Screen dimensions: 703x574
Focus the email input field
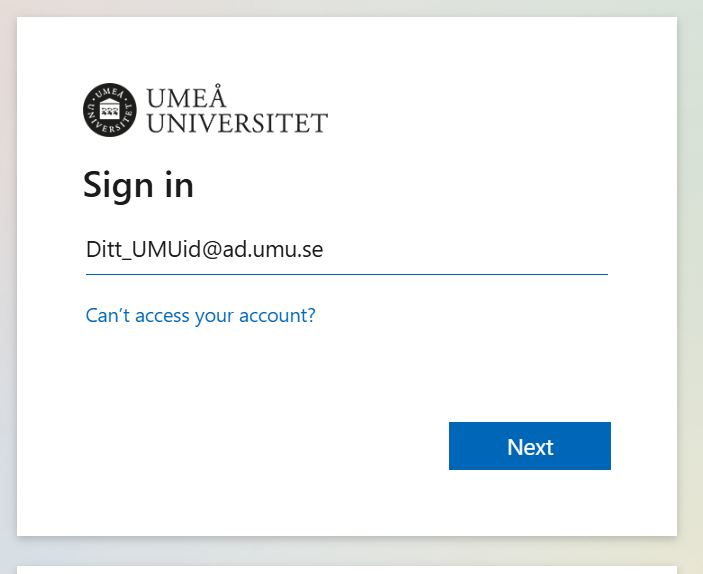pyautogui.click(x=346, y=250)
